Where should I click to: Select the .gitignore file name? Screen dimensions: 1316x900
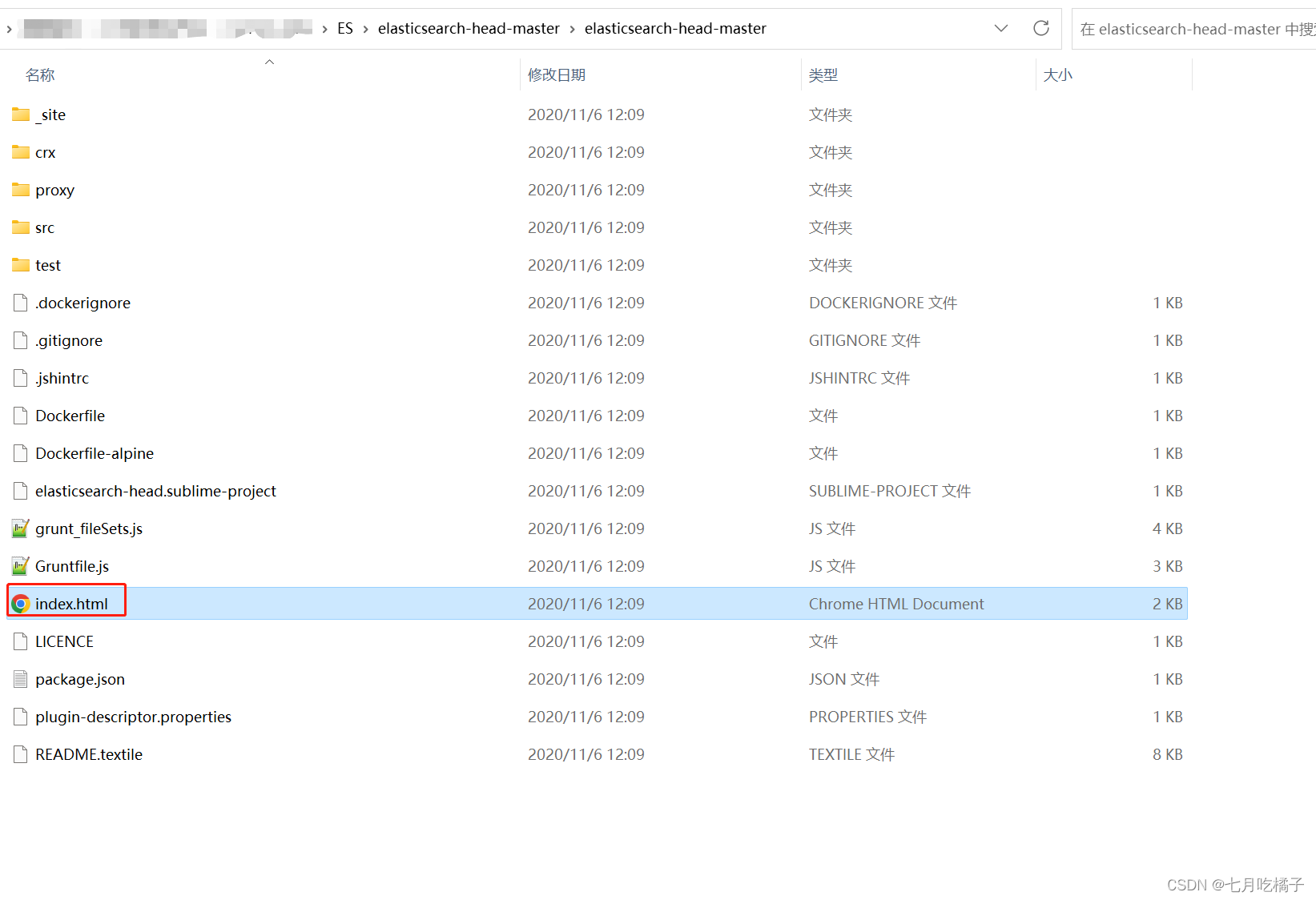69,340
